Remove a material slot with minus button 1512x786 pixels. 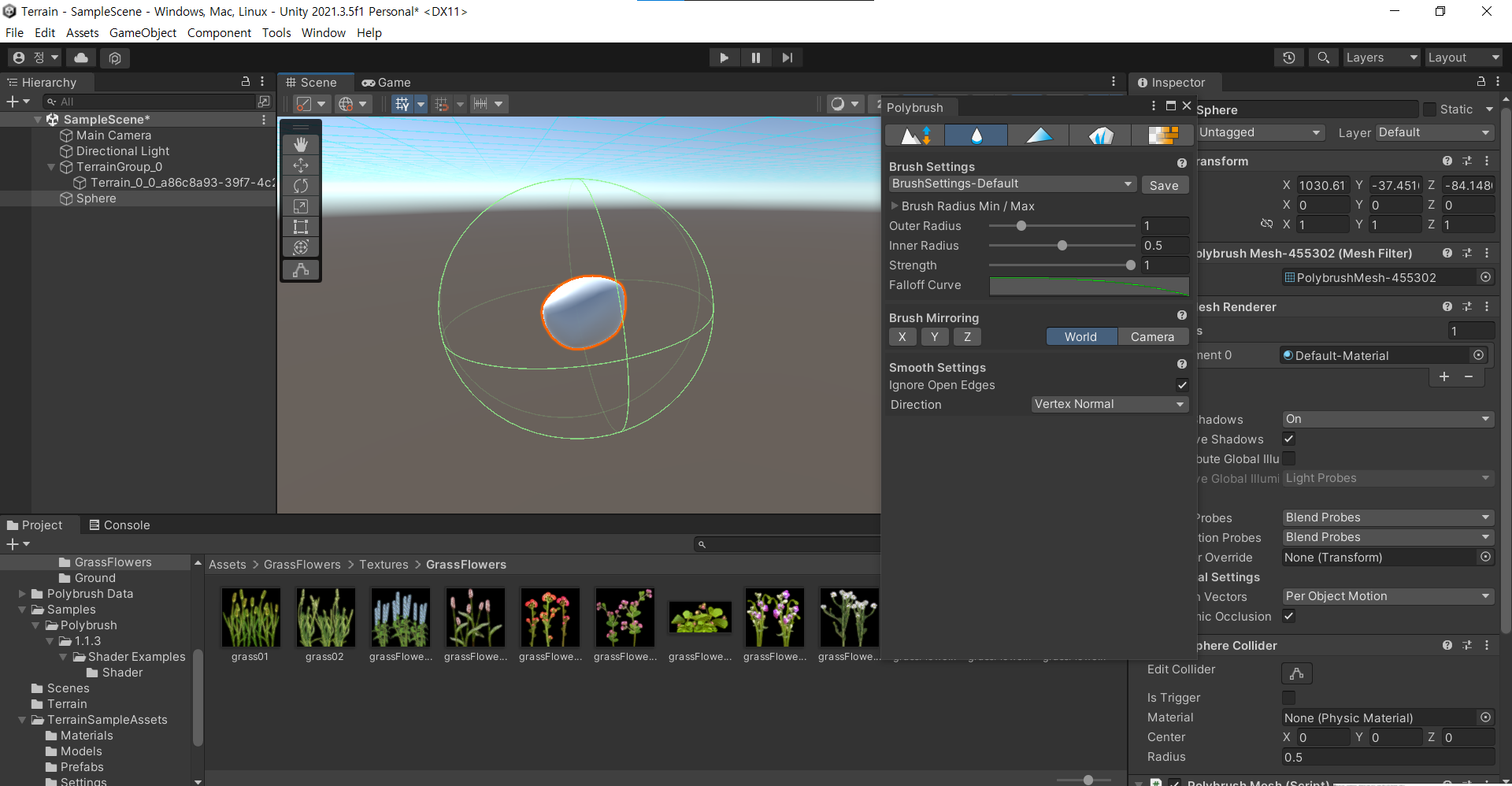(x=1469, y=376)
